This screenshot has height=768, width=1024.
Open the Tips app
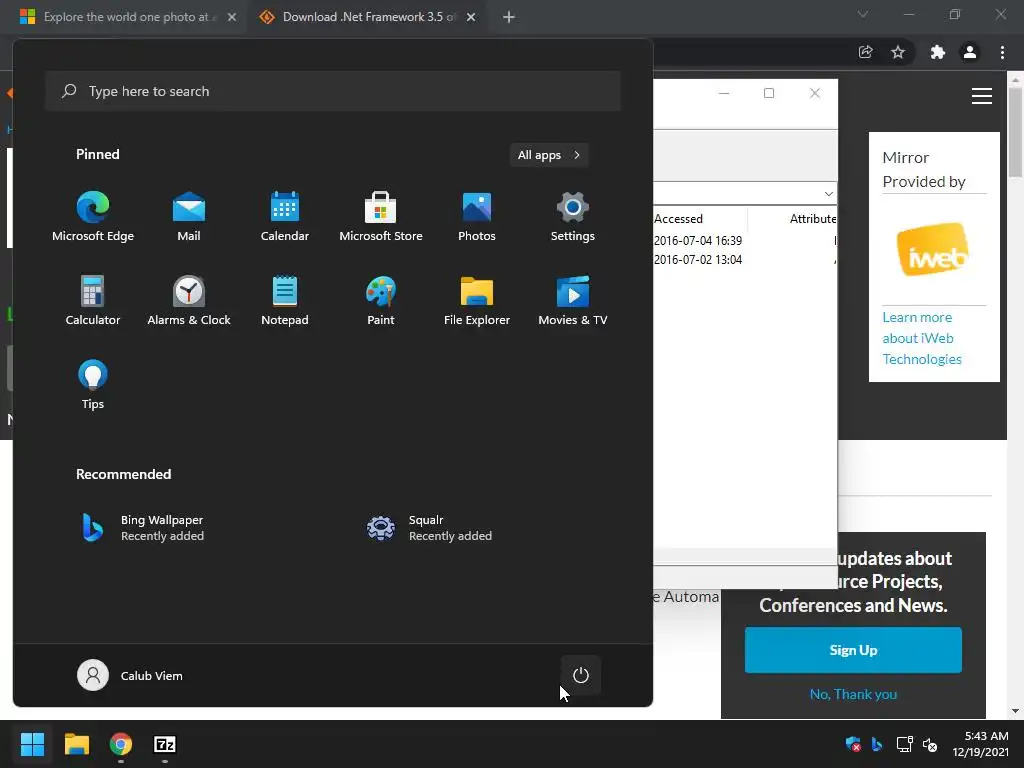tap(93, 385)
